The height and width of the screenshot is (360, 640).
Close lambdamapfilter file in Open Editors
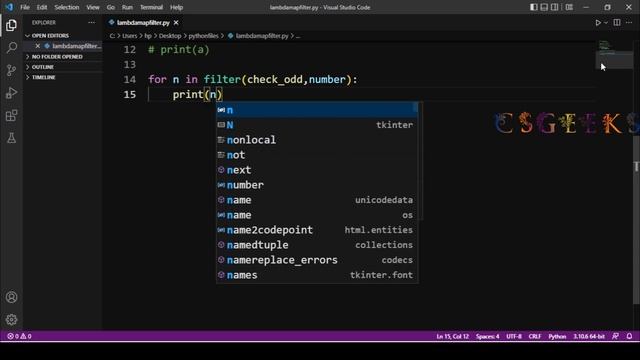click(38, 46)
